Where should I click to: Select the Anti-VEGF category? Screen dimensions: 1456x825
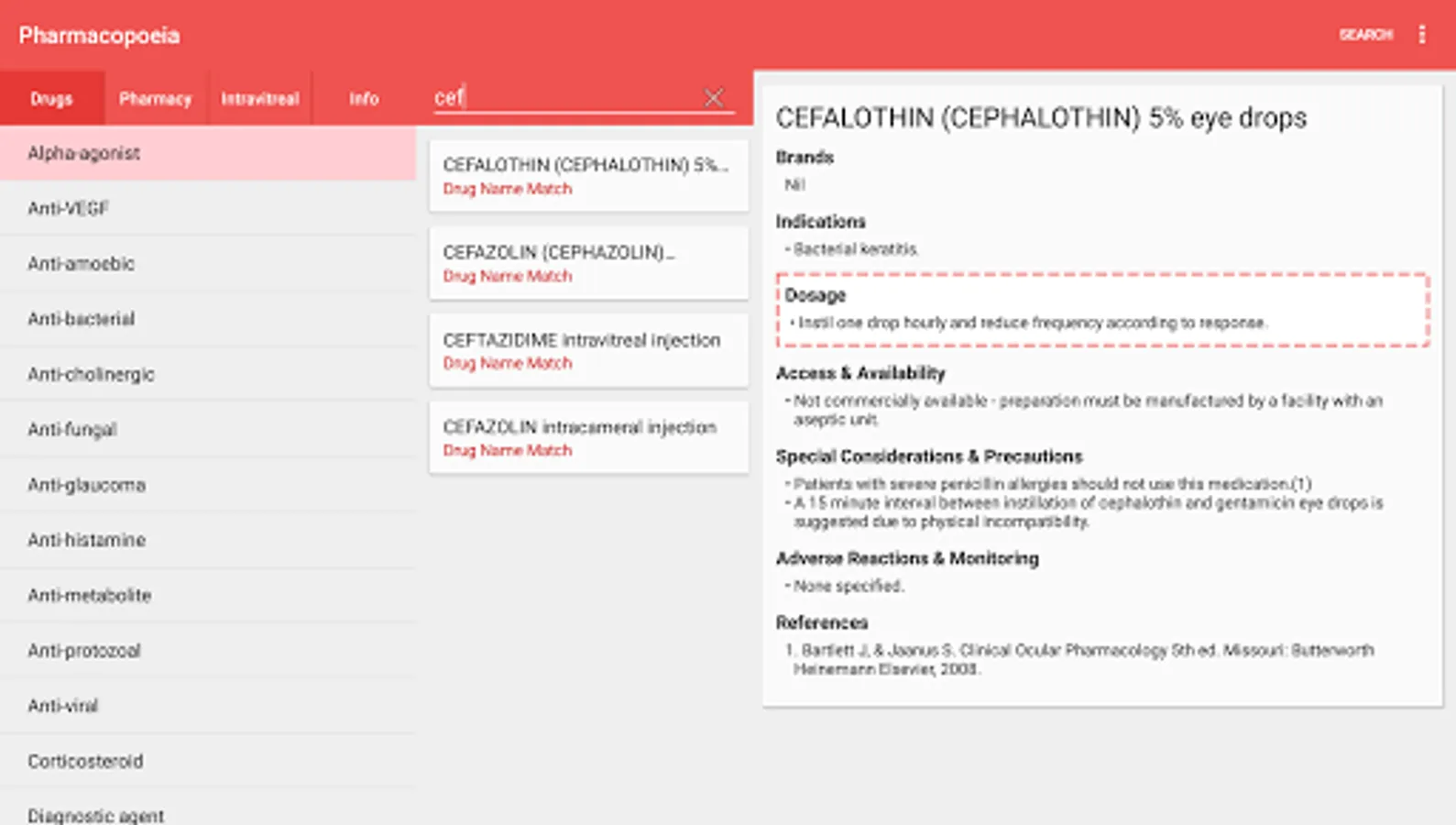(208, 208)
